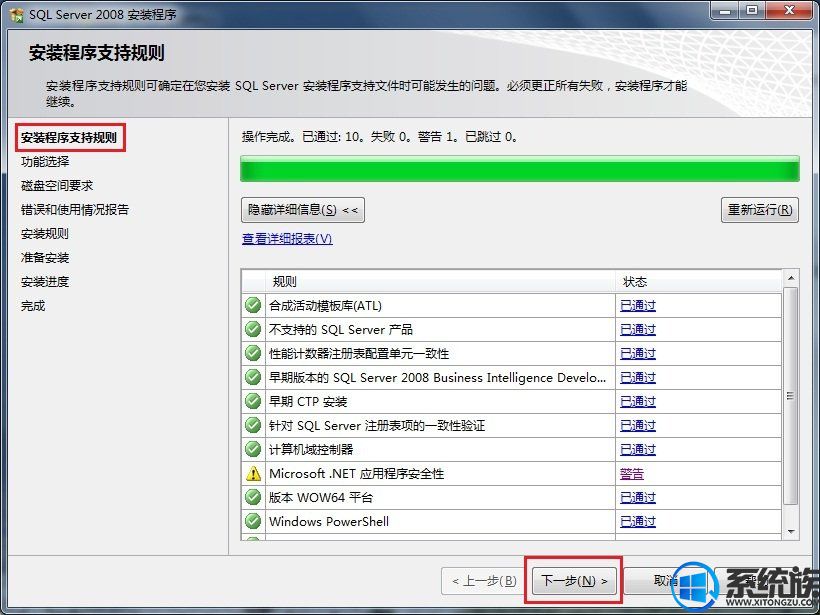Open 已通过 link for 计算机域控制器
820x615 pixels.
[637, 450]
